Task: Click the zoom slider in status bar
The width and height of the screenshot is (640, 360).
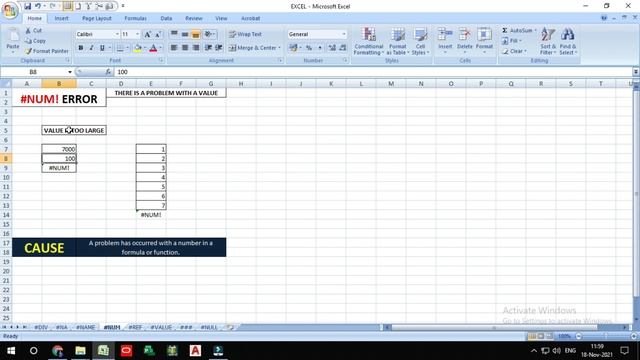Action: point(606,336)
